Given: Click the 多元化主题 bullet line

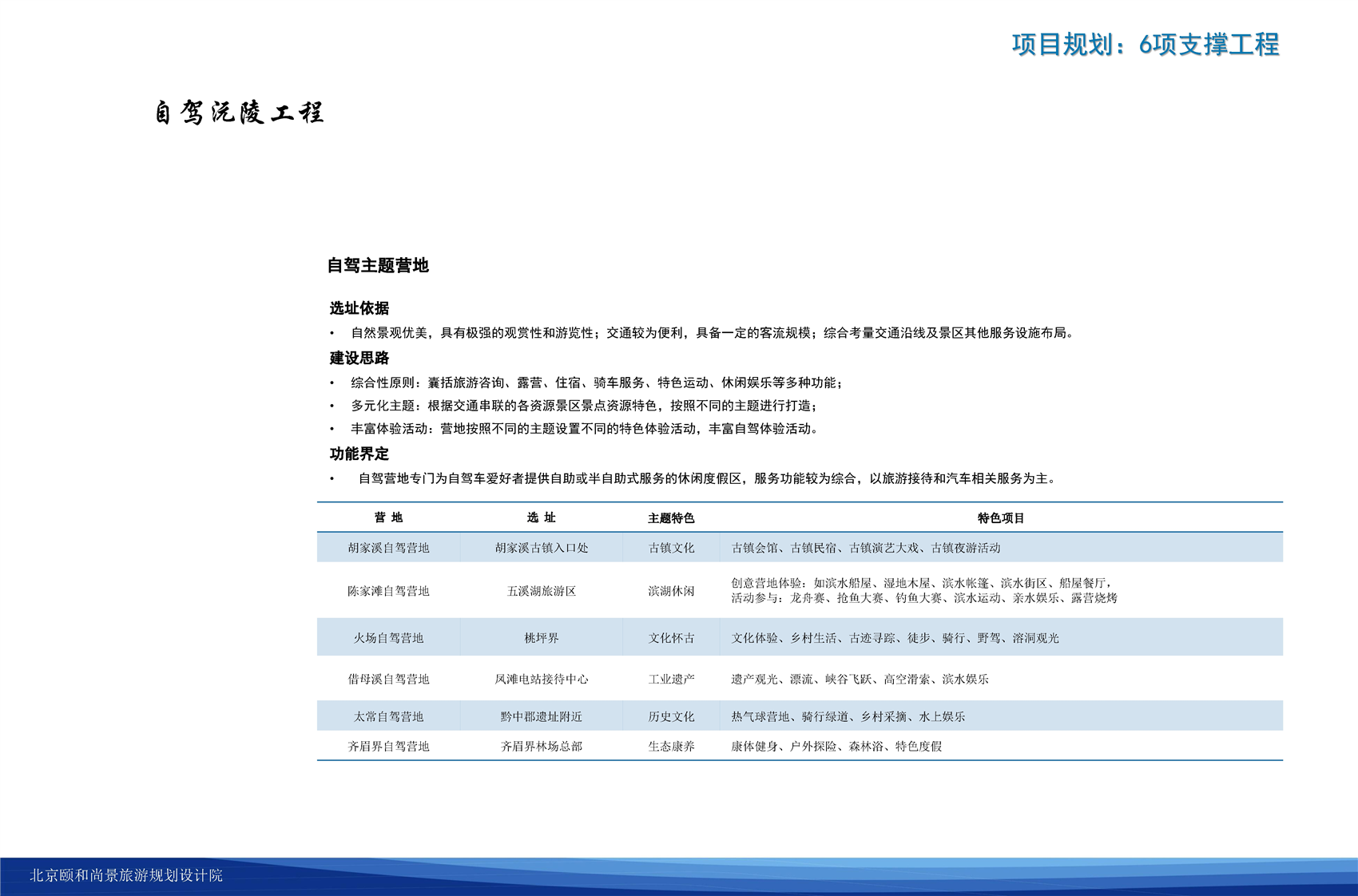Looking at the screenshot, I should point(583,406).
